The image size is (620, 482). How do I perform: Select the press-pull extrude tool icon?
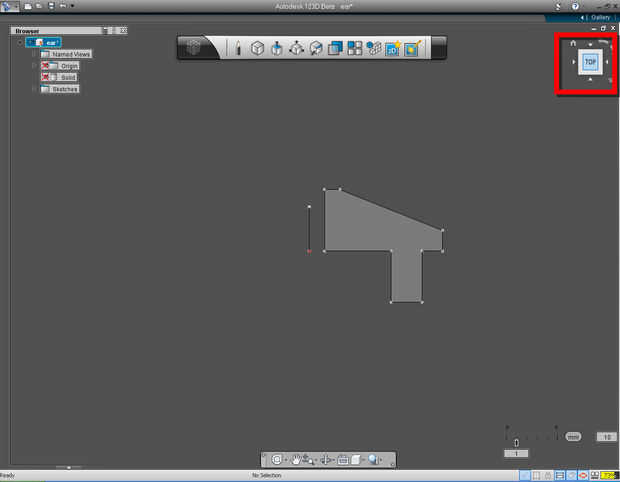pyautogui.click(x=277, y=48)
